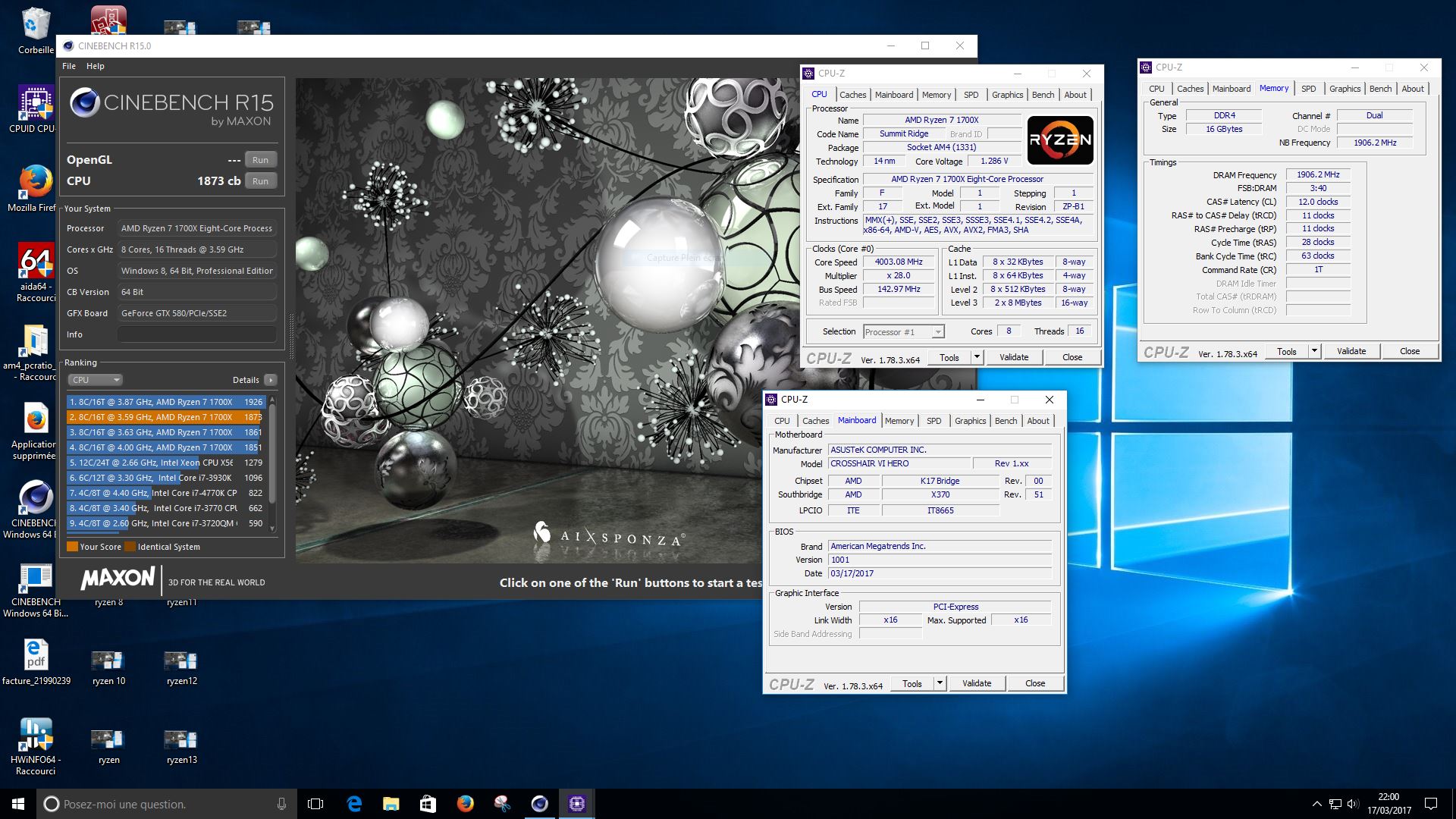1456x819 pixels.
Task: Switch to the SPD tab in Memory CPU-Z window
Action: click(1308, 89)
